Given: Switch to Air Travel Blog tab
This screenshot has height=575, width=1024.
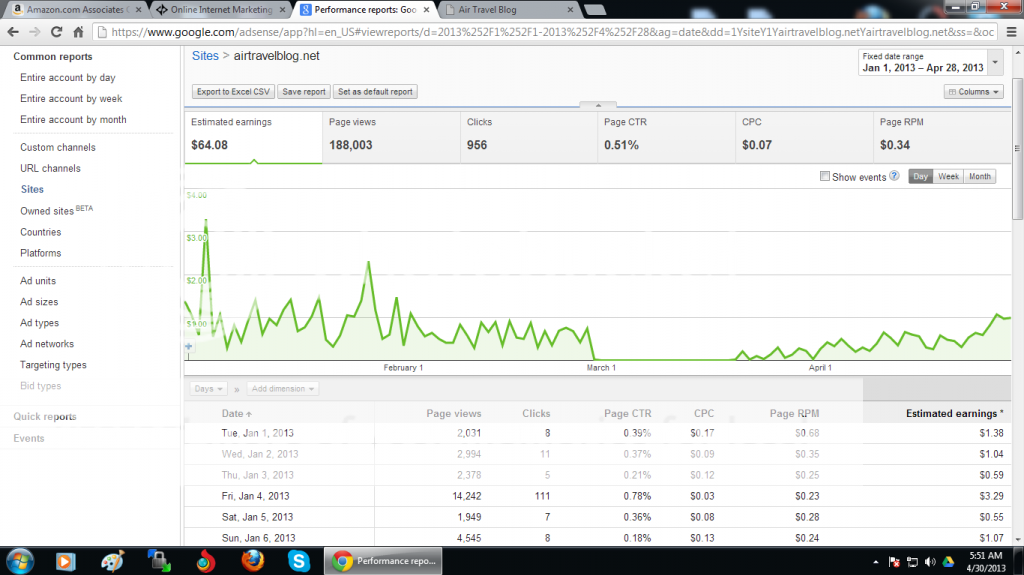Looking at the screenshot, I should coord(509,10).
